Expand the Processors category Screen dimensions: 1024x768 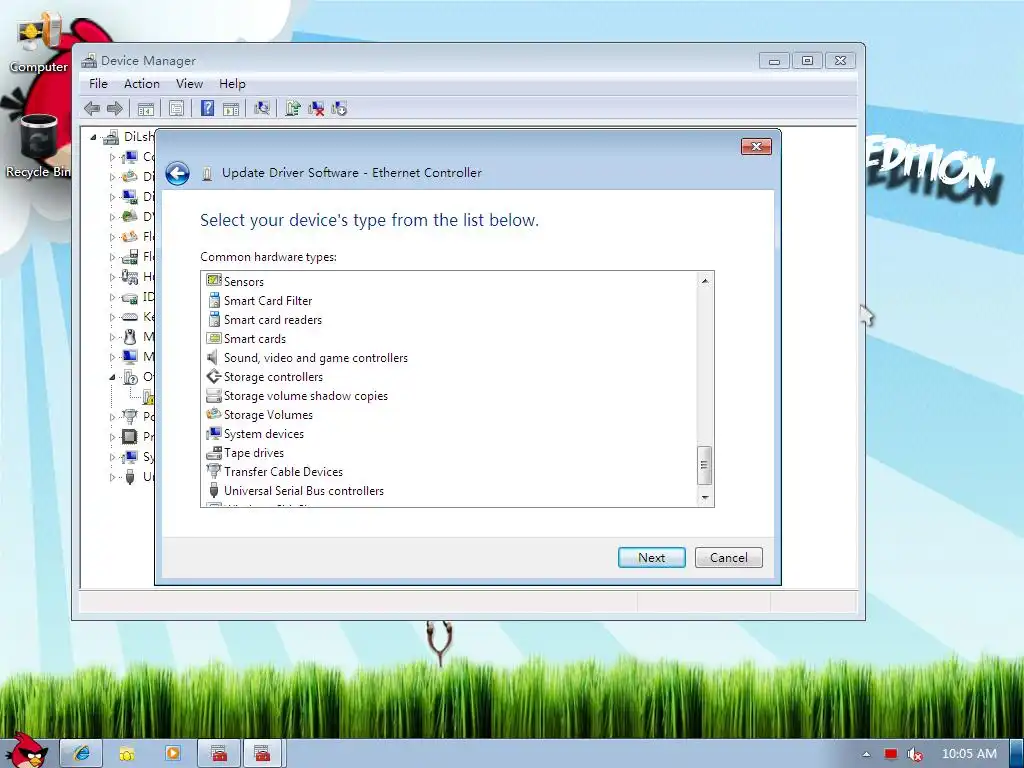coord(112,436)
